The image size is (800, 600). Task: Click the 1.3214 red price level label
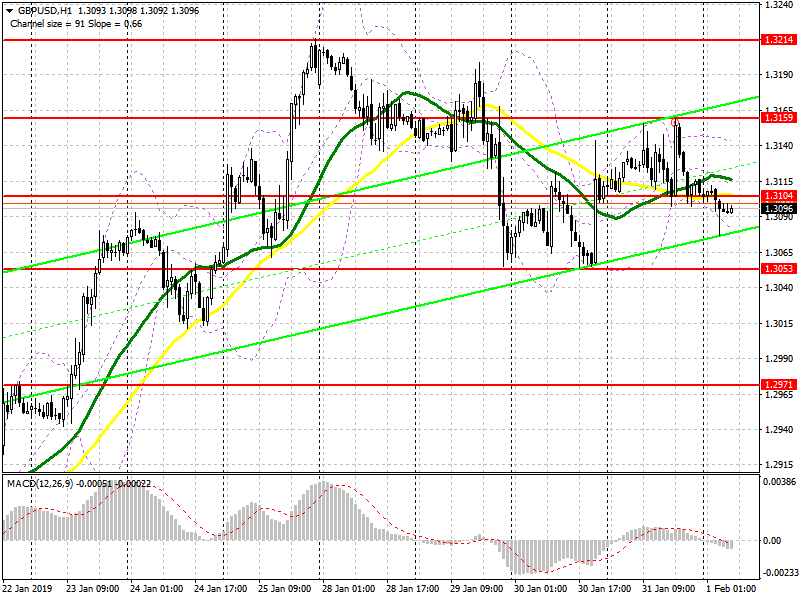tap(778, 40)
